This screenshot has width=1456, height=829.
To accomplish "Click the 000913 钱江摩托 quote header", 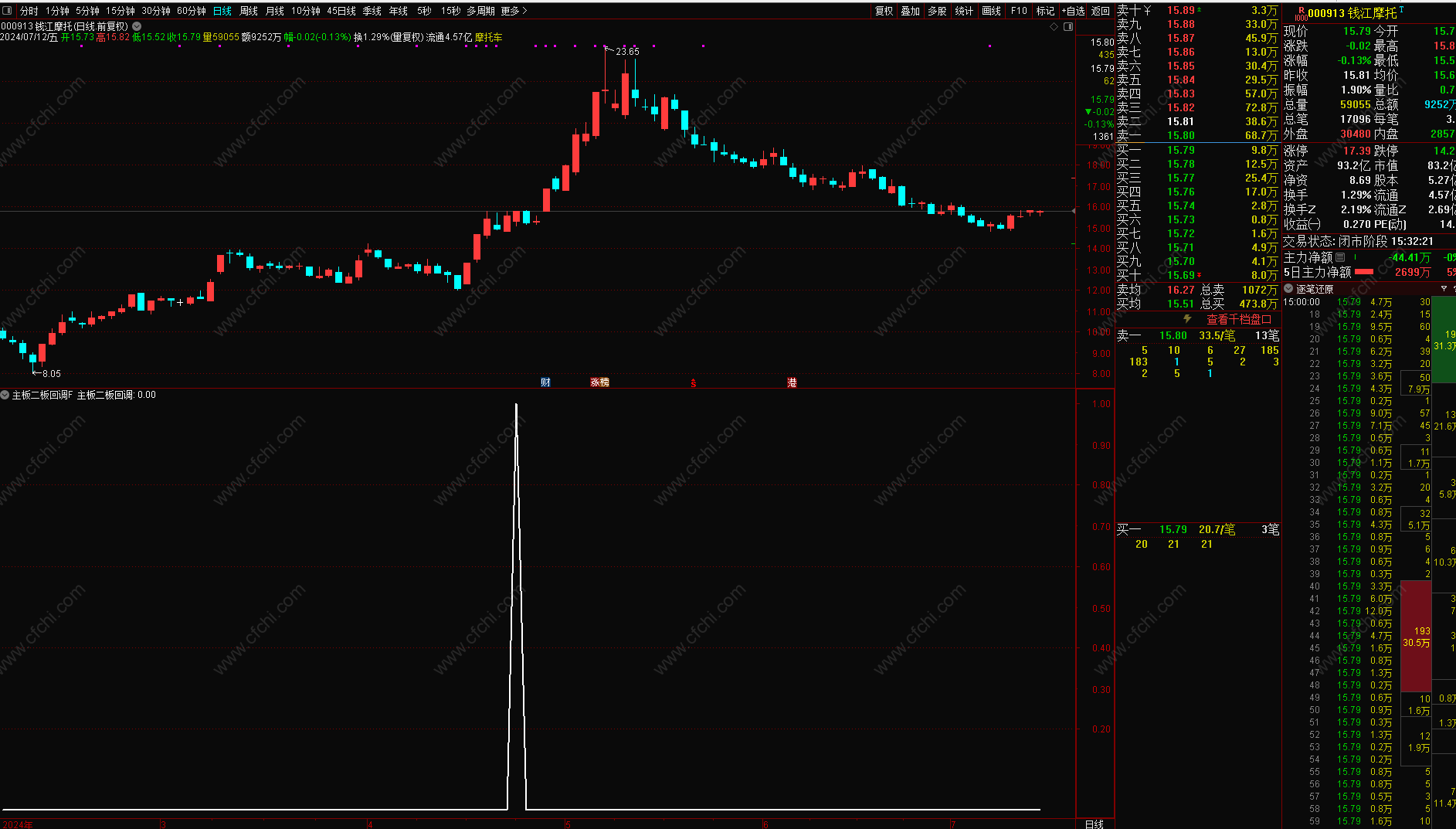I will [x=1352, y=13].
